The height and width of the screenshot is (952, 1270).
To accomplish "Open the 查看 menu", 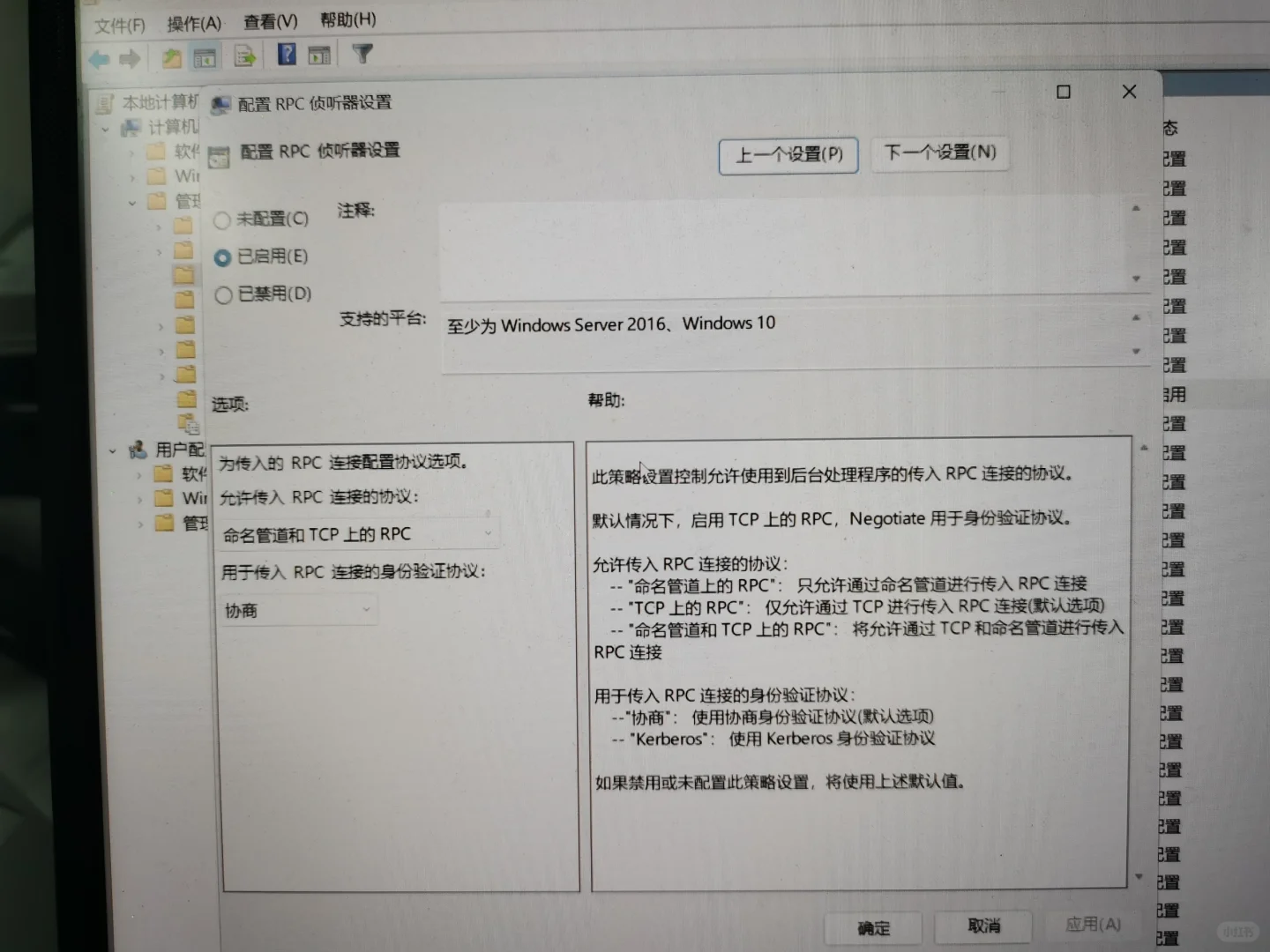I will [x=269, y=19].
